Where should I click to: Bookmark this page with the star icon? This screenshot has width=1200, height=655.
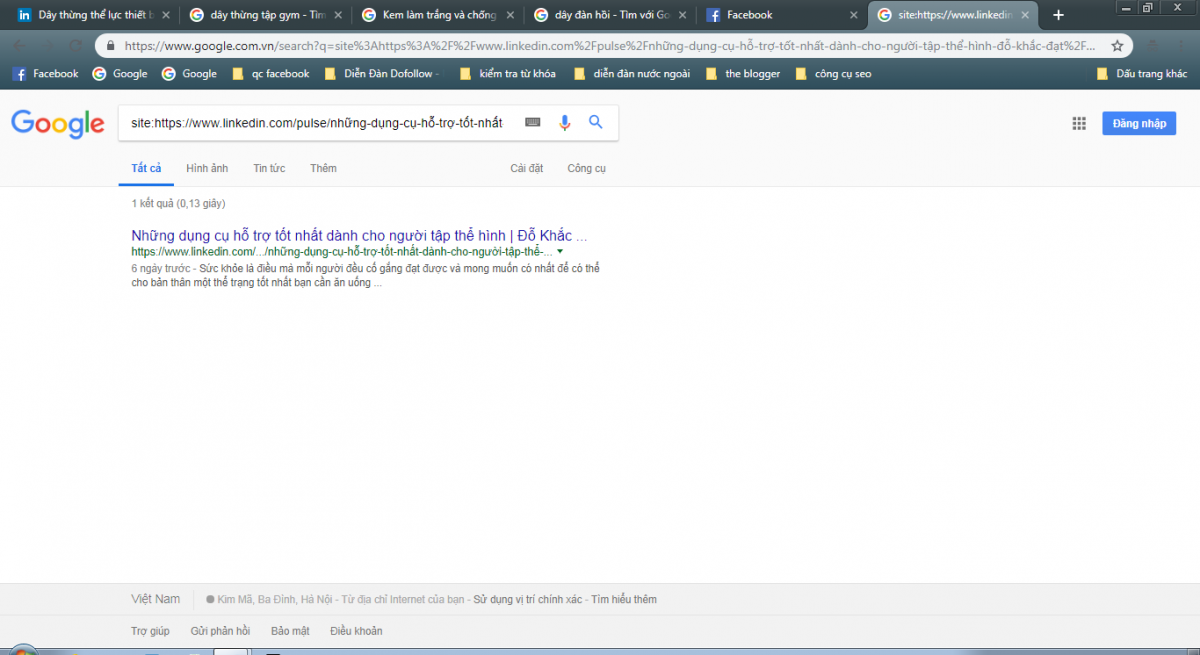coord(1117,46)
